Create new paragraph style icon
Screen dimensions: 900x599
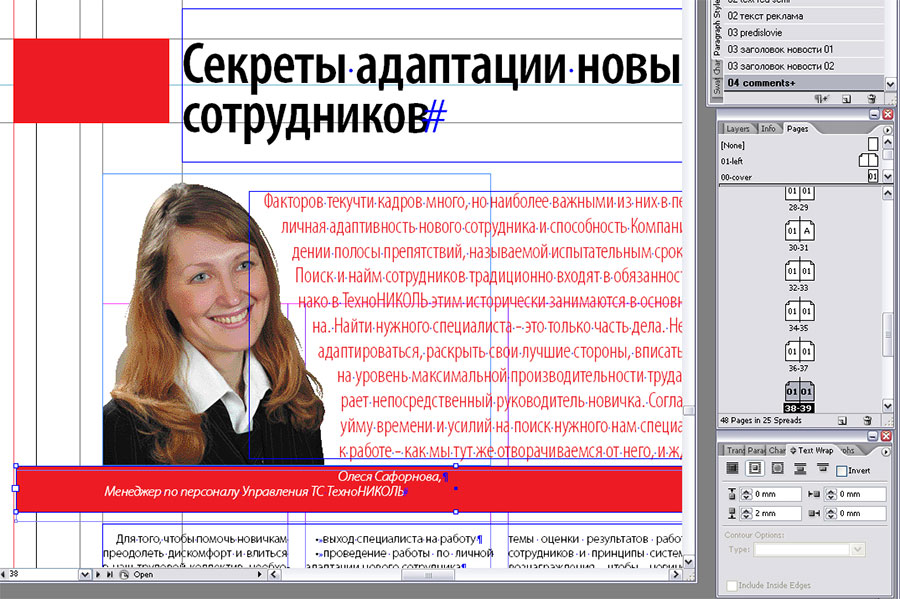pyautogui.click(x=847, y=99)
